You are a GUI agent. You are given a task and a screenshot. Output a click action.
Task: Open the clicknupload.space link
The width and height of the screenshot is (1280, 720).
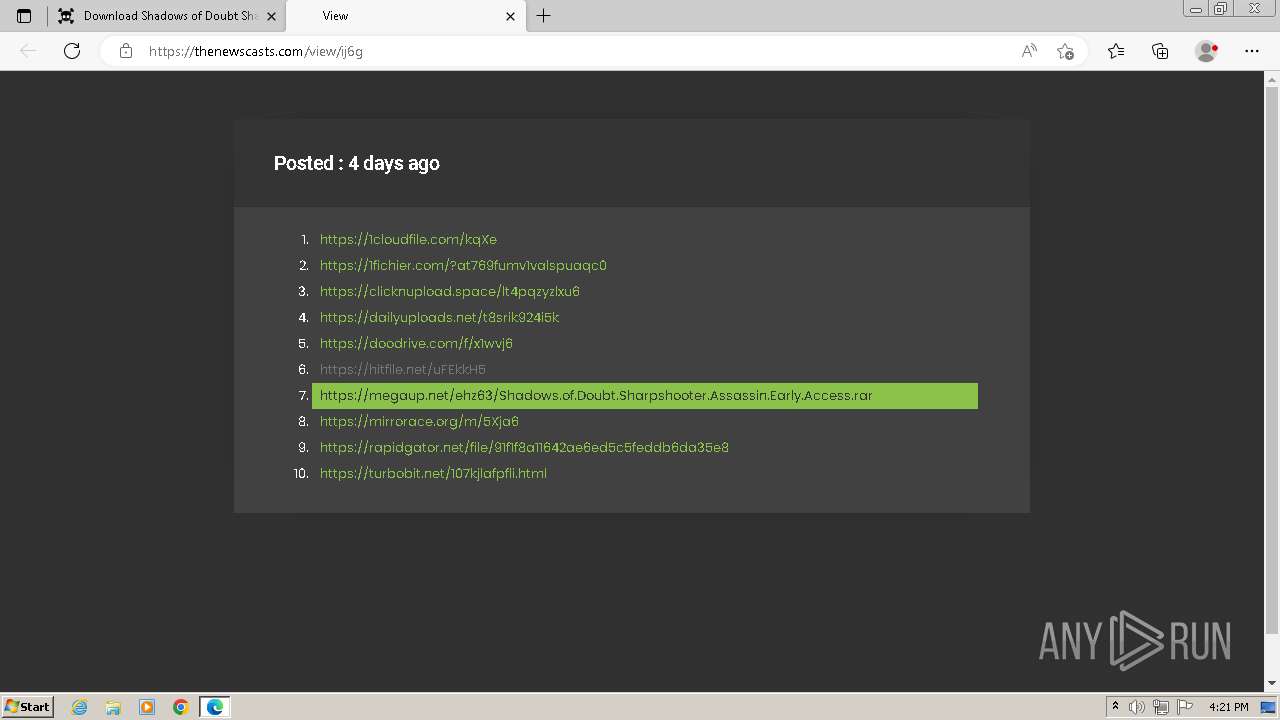click(450, 292)
